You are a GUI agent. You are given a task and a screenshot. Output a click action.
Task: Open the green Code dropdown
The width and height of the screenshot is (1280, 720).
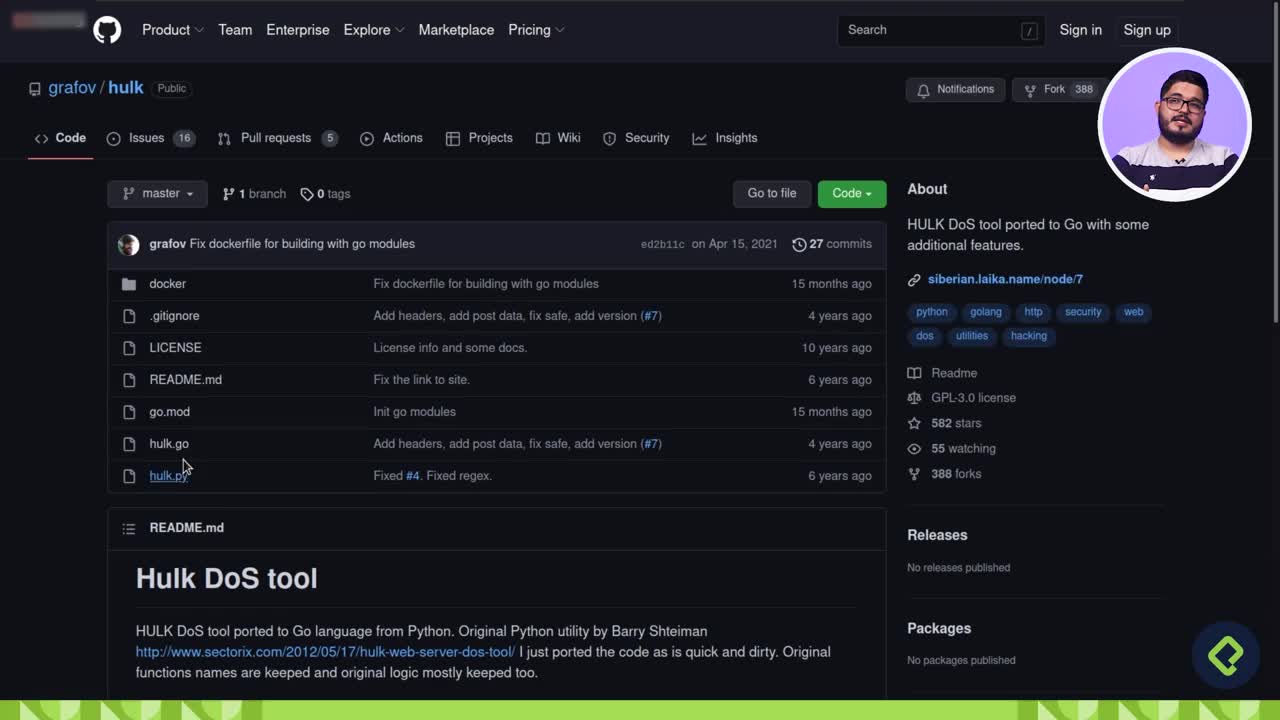pos(852,194)
